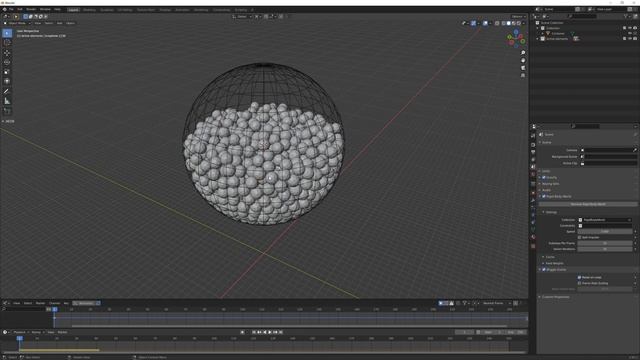Click the rigid body Speed slider
The image size is (640, 360).
coord(604,231)
